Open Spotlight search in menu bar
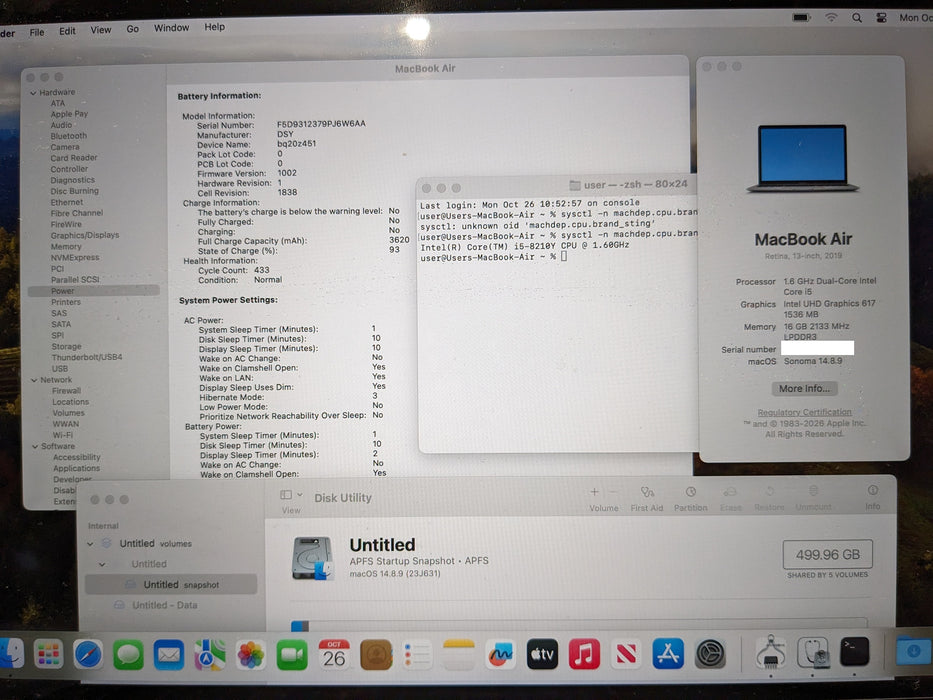The height and width of the screenshot is (700, 933). [857, 17]
